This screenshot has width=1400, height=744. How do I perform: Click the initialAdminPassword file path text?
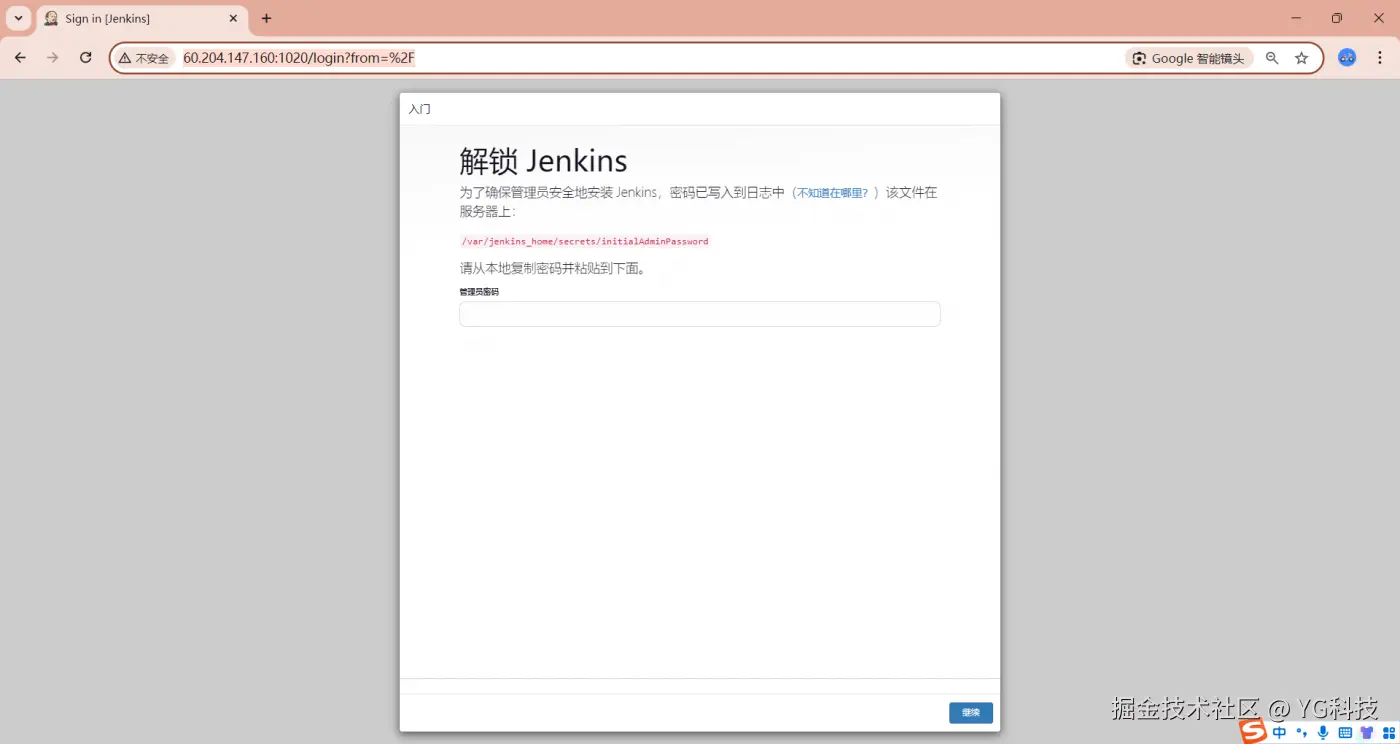585,241
